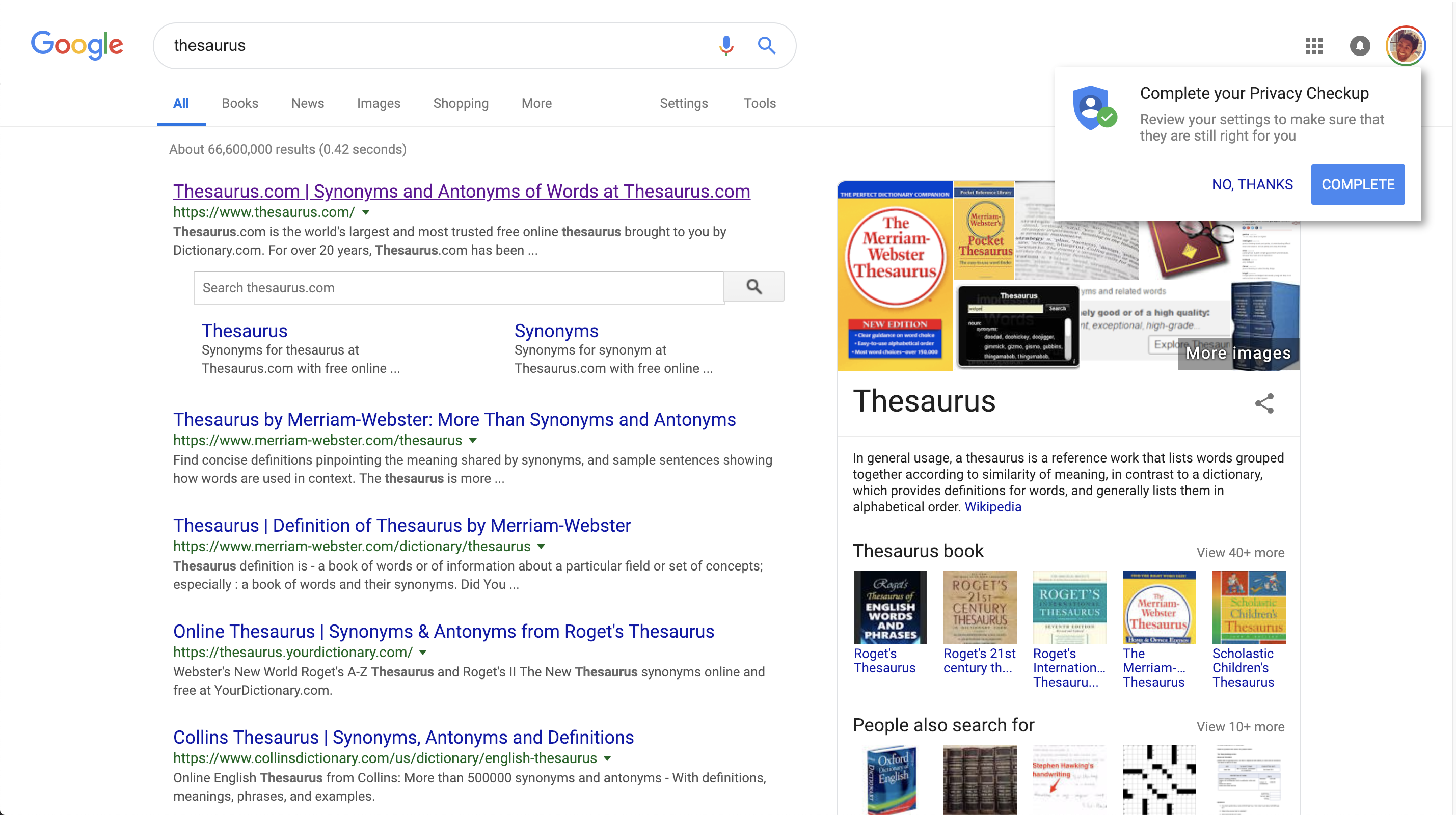
Task: Click the Privacy Checkup shield icon
Action: 1095,108
